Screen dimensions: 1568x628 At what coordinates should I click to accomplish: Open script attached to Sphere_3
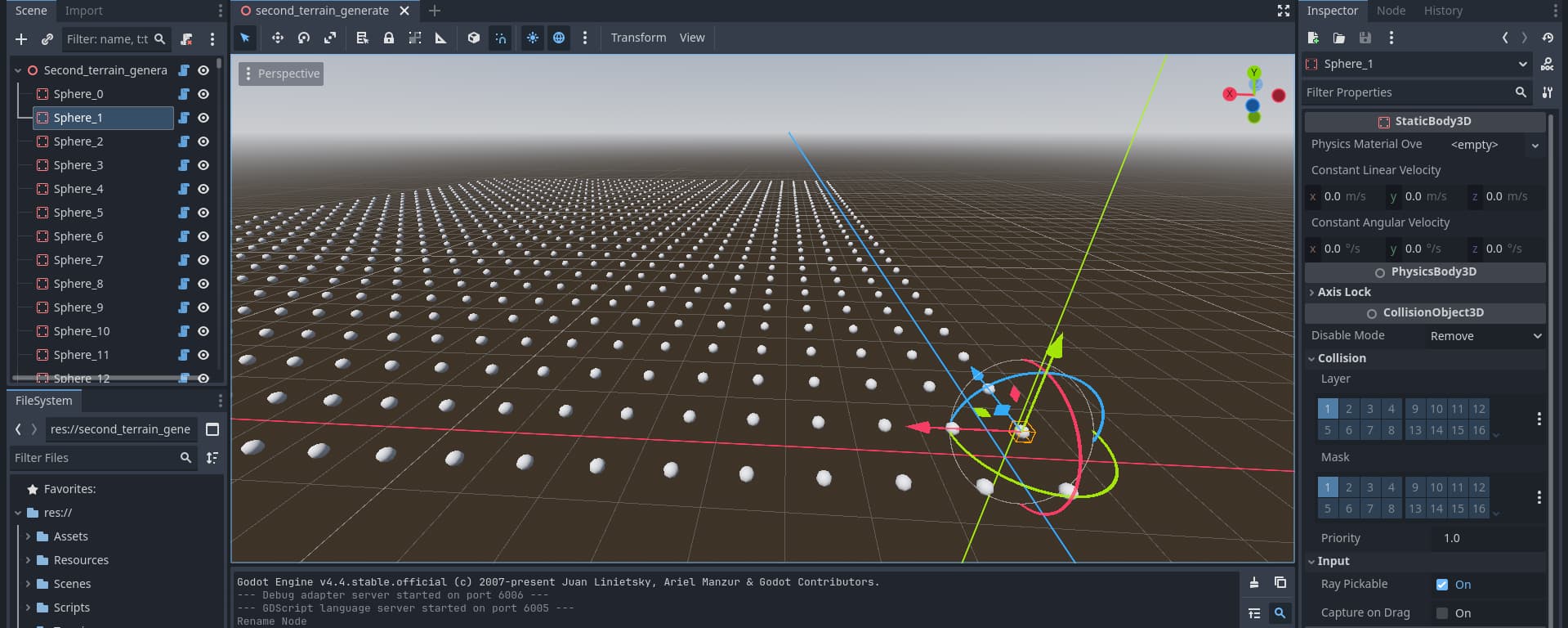pos(184,165)
